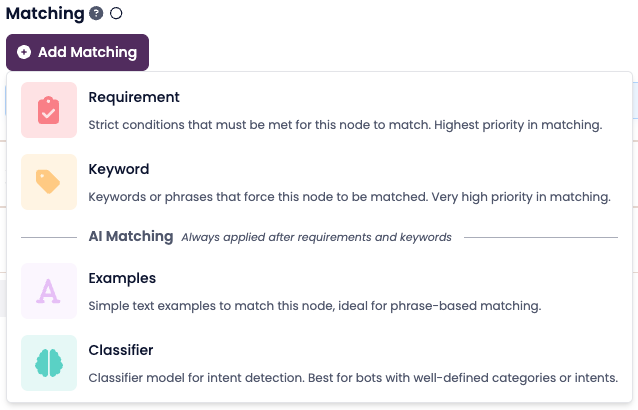Click the Examples description about text examples
The height and width of the screenshot is (410, 638).
click(x=314, y=306)
